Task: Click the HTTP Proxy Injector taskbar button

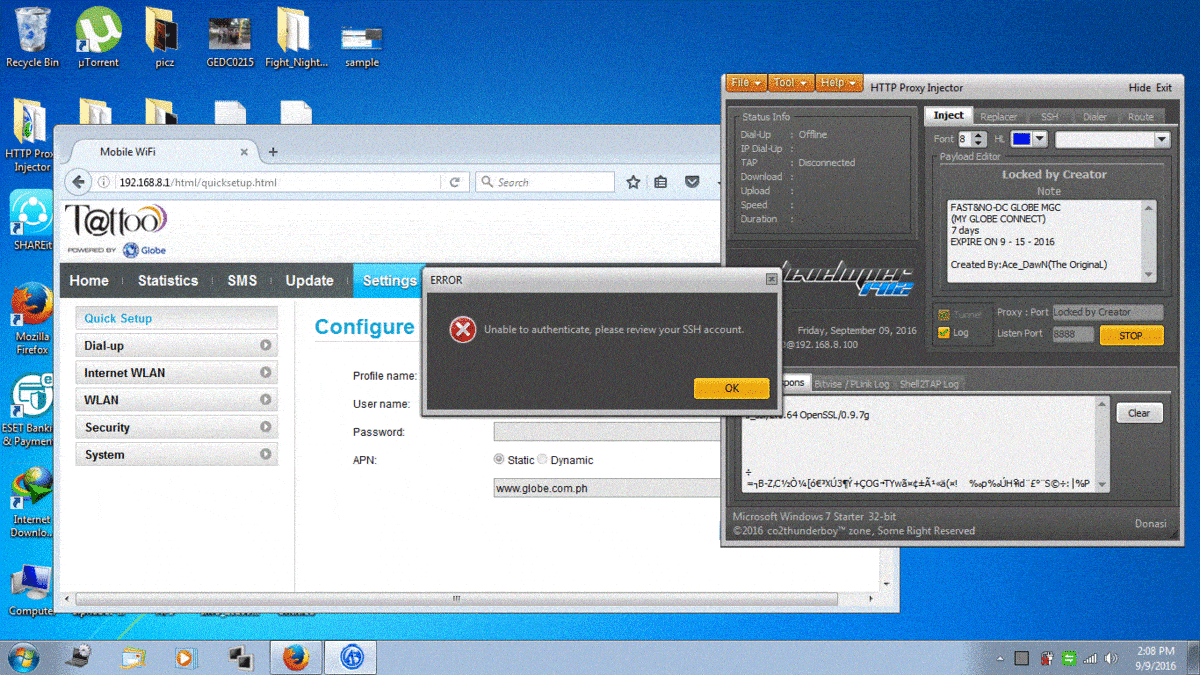Action: click(x=350, y=657)
